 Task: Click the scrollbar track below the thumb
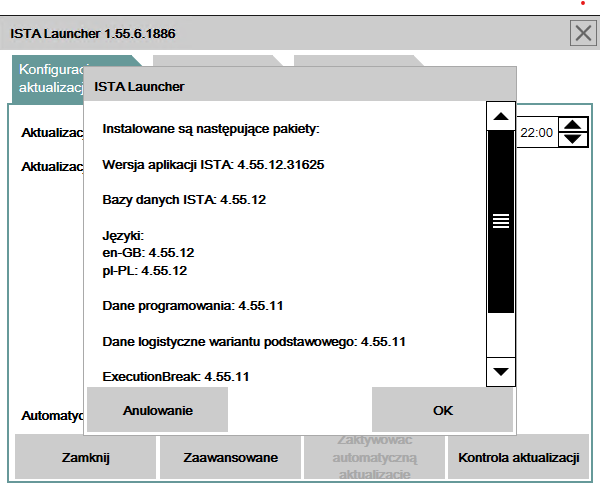click(x=501, y=335)
